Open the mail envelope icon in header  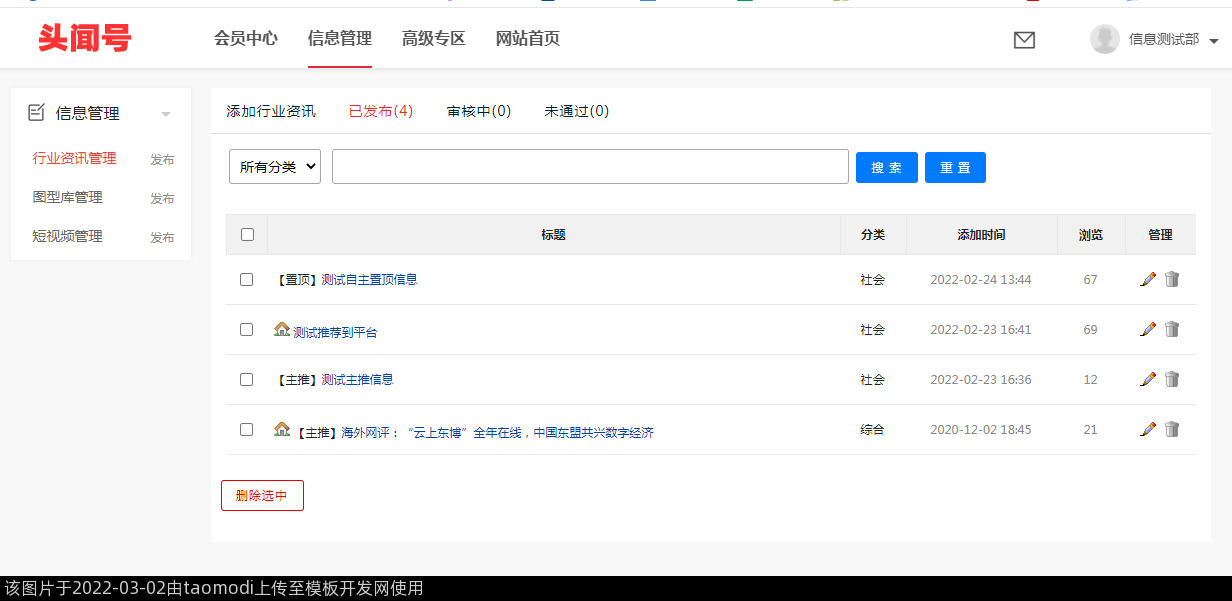pos(1024,40)
